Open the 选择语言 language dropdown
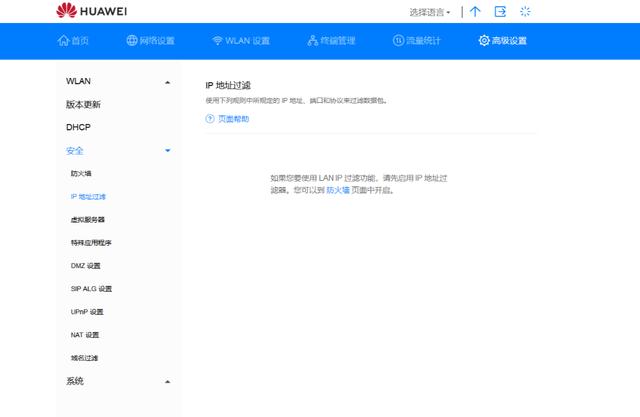Screen dimensions: 640x417 pyautogui.click(x=430, y=12)
